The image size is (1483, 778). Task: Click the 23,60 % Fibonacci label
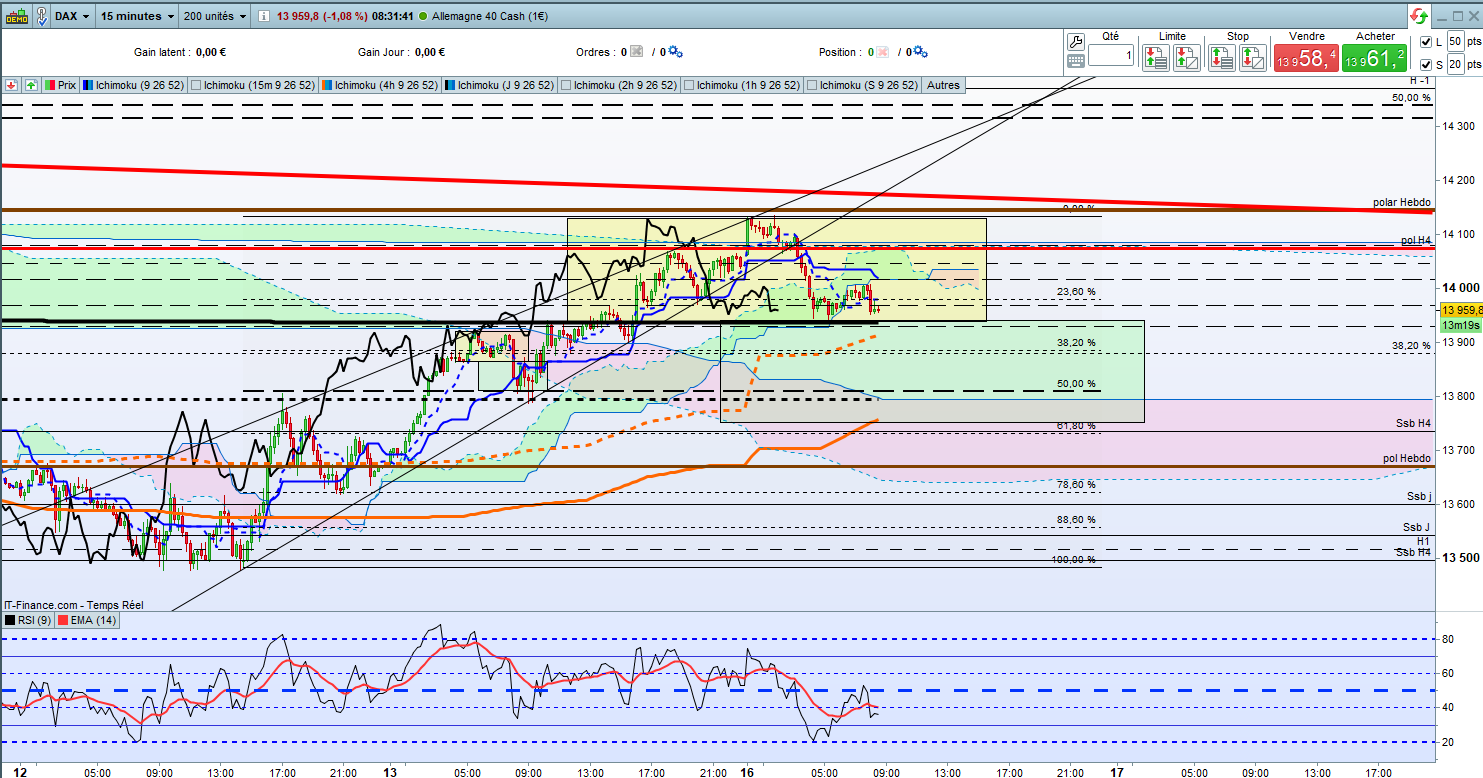(x=1076, y=292)
